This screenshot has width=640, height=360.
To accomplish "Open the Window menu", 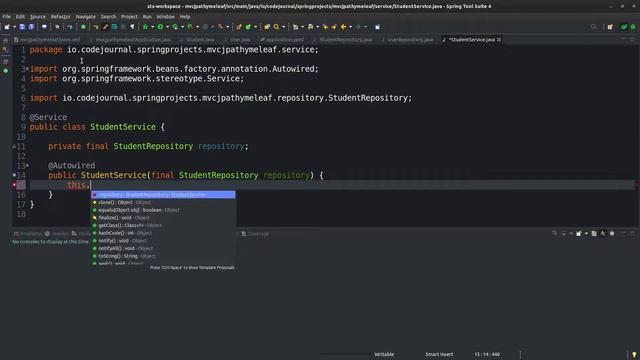I will click(x=165, y=17).
